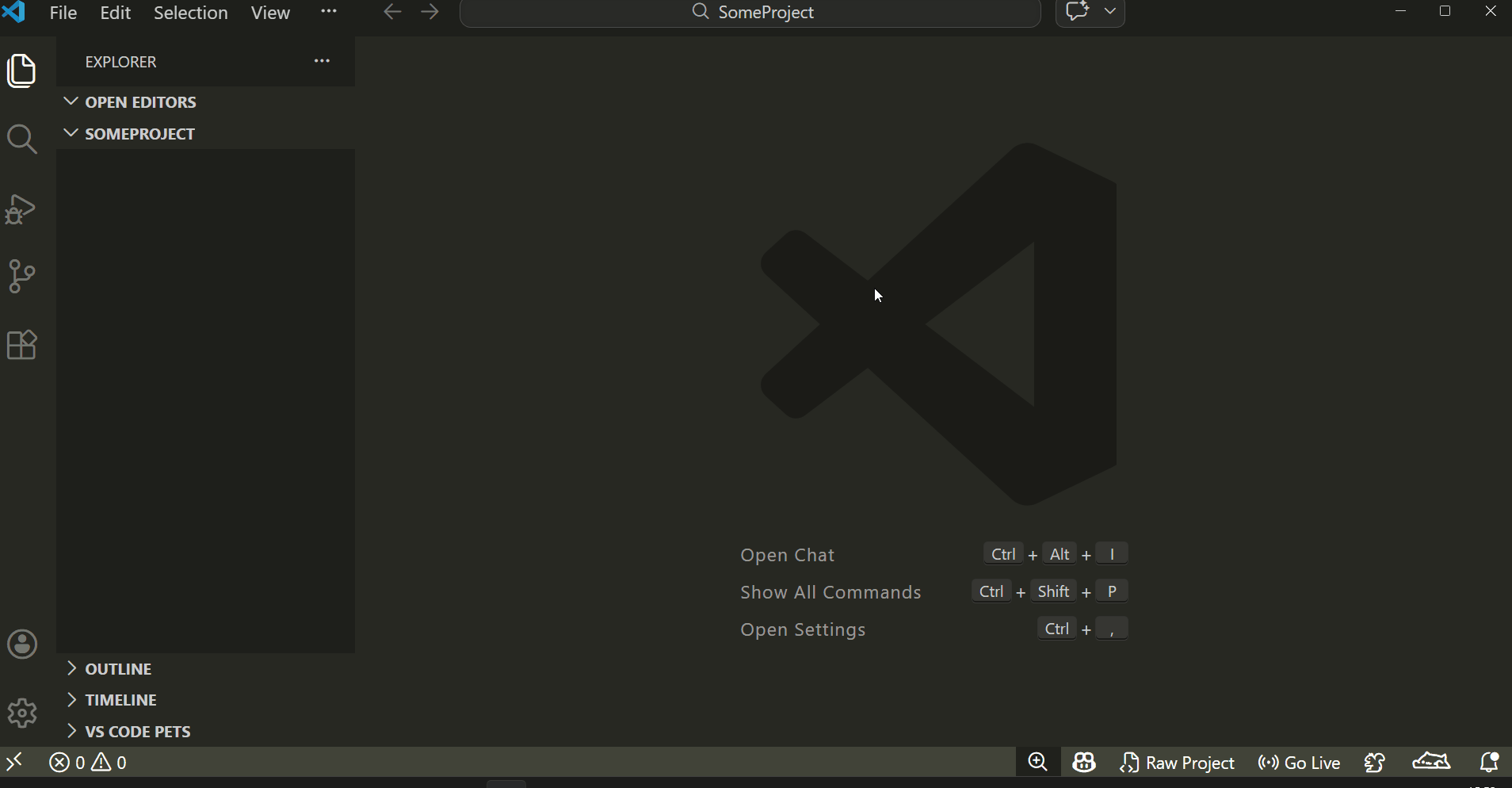Click the Open Settings text
Screen dimensions: 1512x788
click(x=803, y=629)
